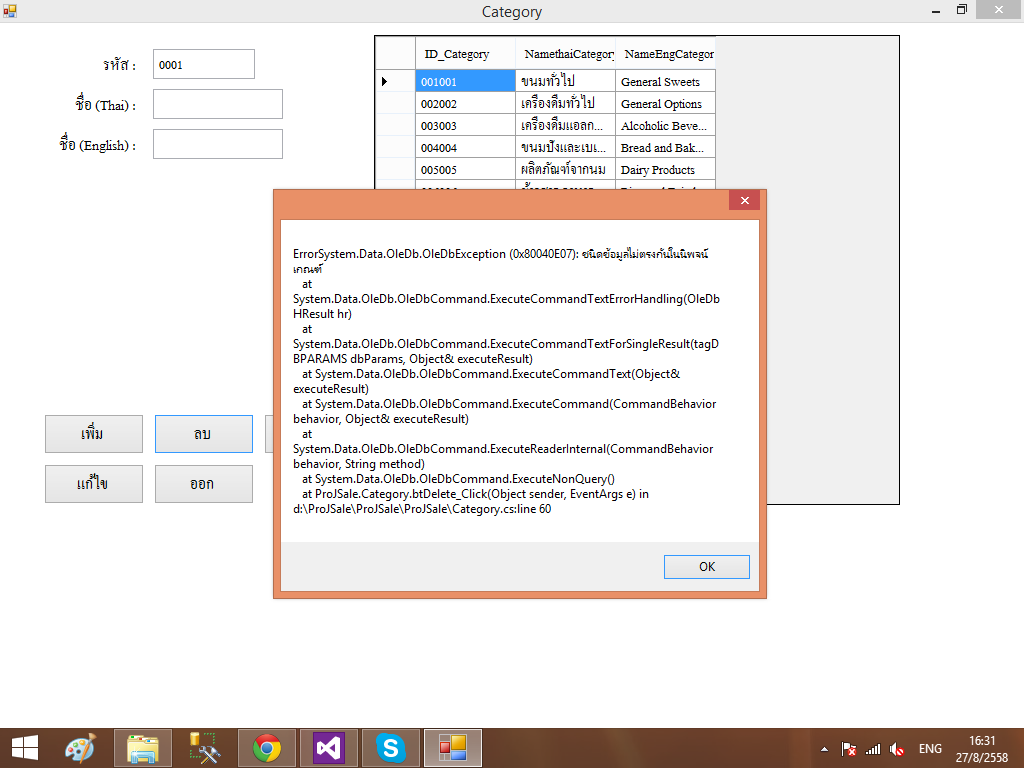This screenshot has width=1024, height=768.
Task: Open the network signal tray icon
Action: pos(872,750)
